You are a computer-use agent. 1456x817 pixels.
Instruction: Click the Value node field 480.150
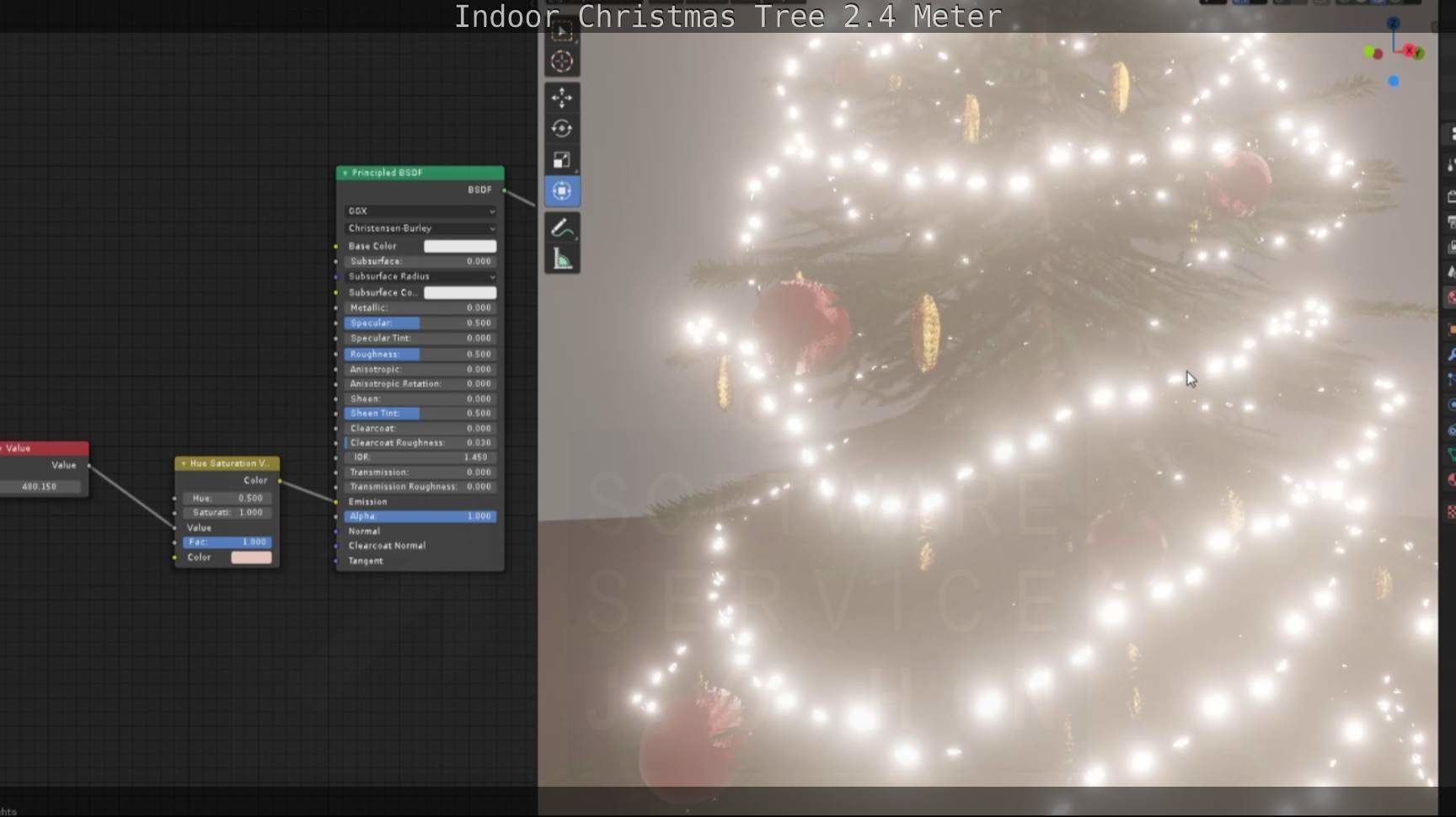tap(40, 487)
